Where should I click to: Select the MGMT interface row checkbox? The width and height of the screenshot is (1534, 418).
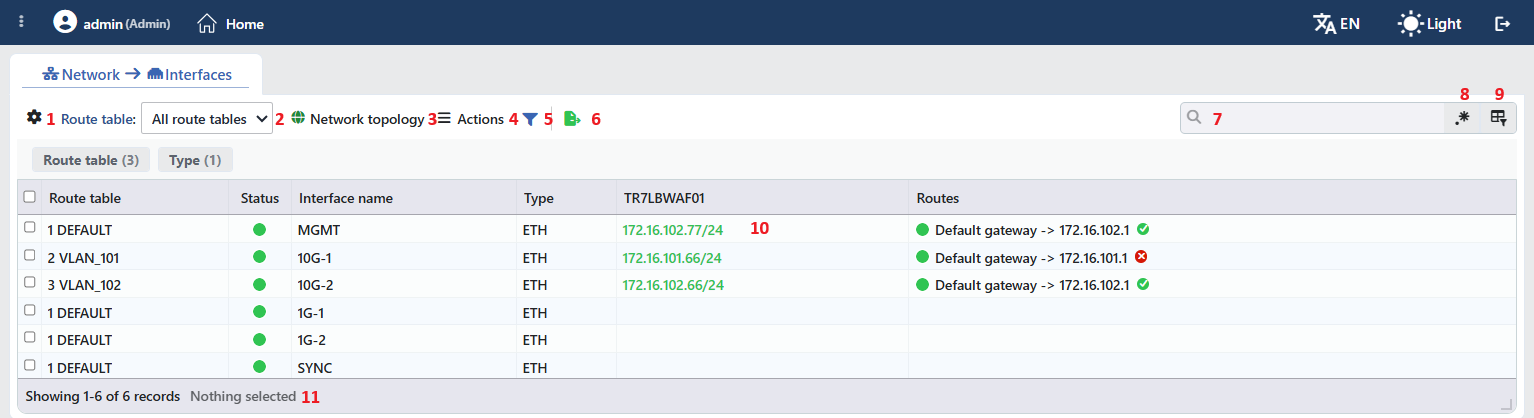[x=30, y=228]
